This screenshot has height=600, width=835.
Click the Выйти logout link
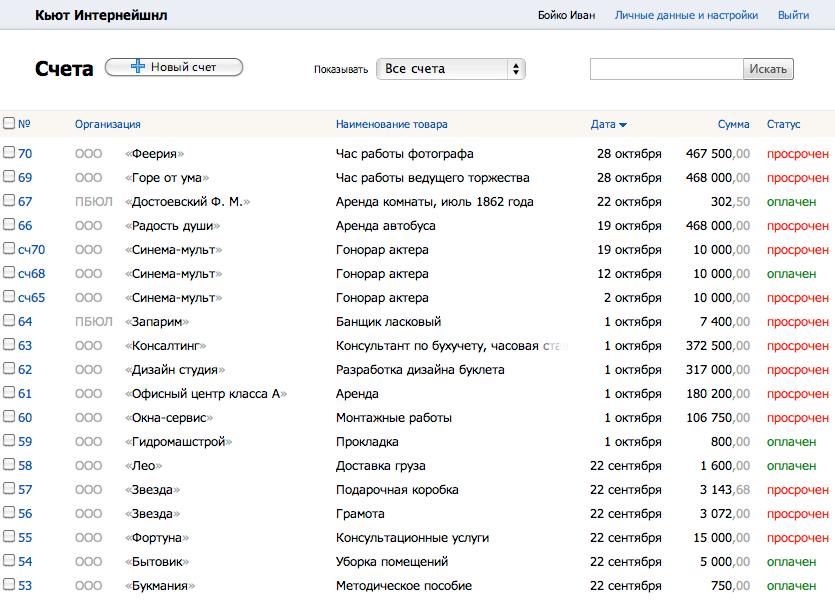point(793,15)
